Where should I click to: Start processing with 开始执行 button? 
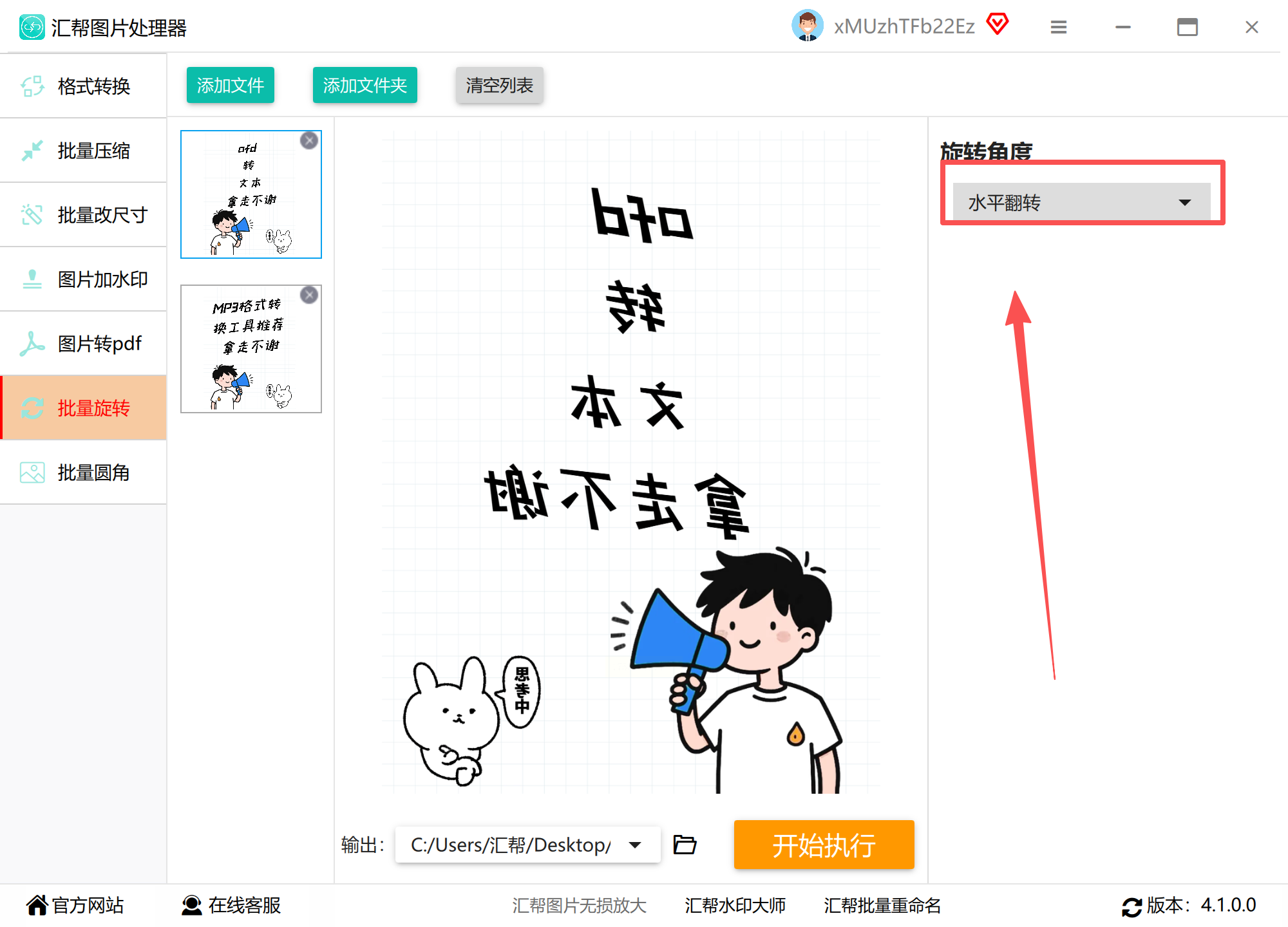pyautogui.click(x=824, y=845)
